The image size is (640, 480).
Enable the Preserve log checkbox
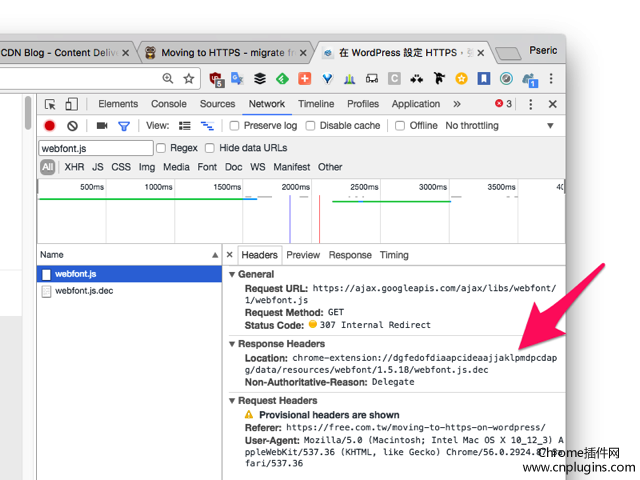(x=234, y=126)
